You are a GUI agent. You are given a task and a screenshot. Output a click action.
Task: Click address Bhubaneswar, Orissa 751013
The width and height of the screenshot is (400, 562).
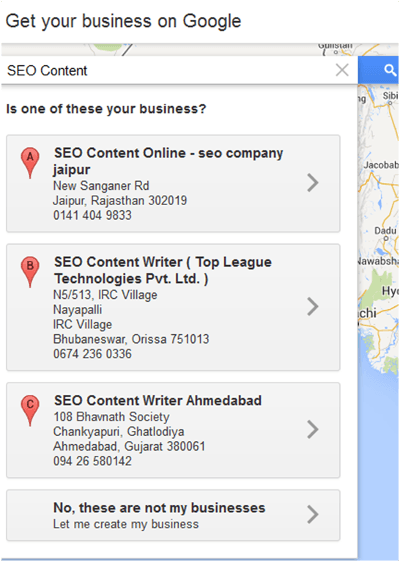coord(131,339)
